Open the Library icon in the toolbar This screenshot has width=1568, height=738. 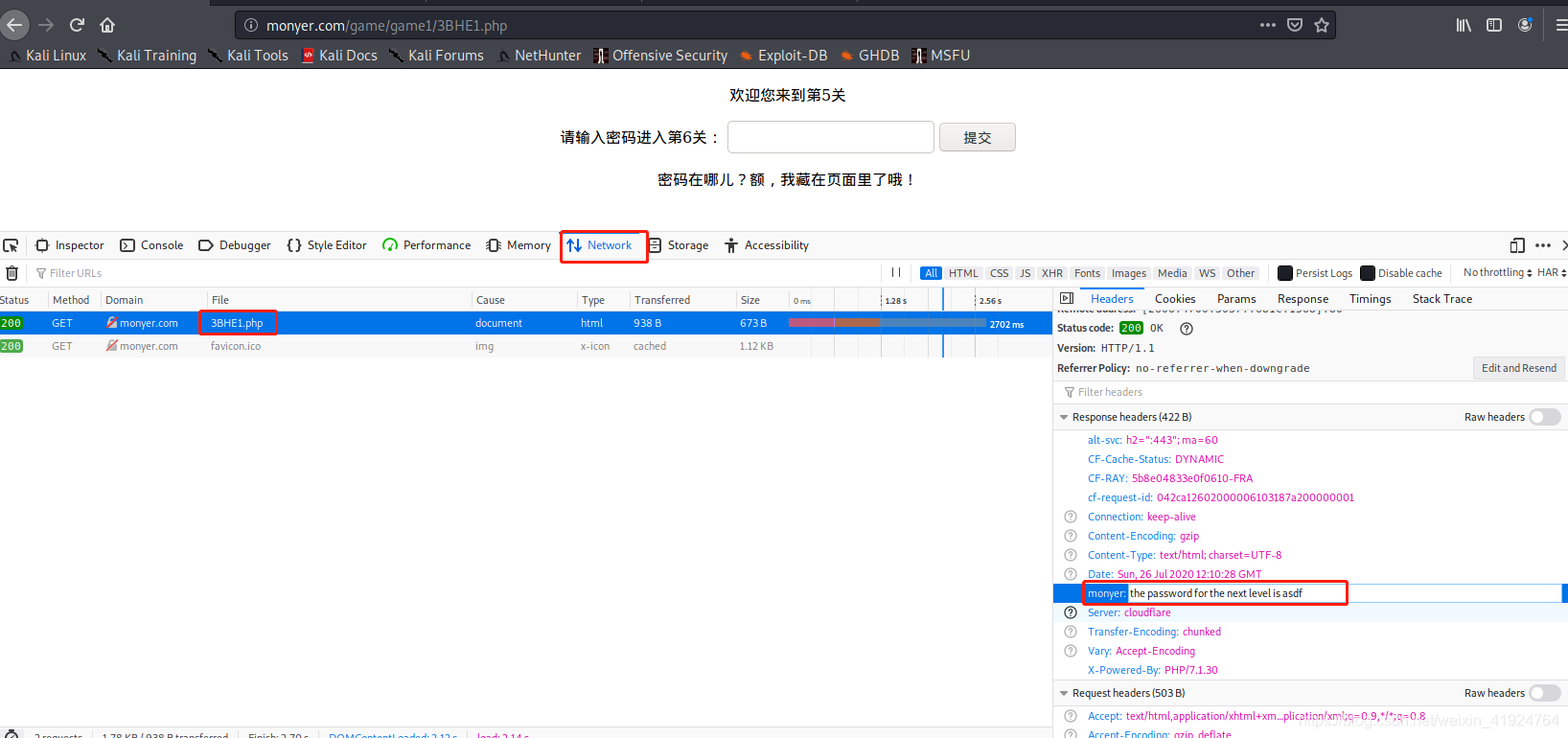point(1464,25)
